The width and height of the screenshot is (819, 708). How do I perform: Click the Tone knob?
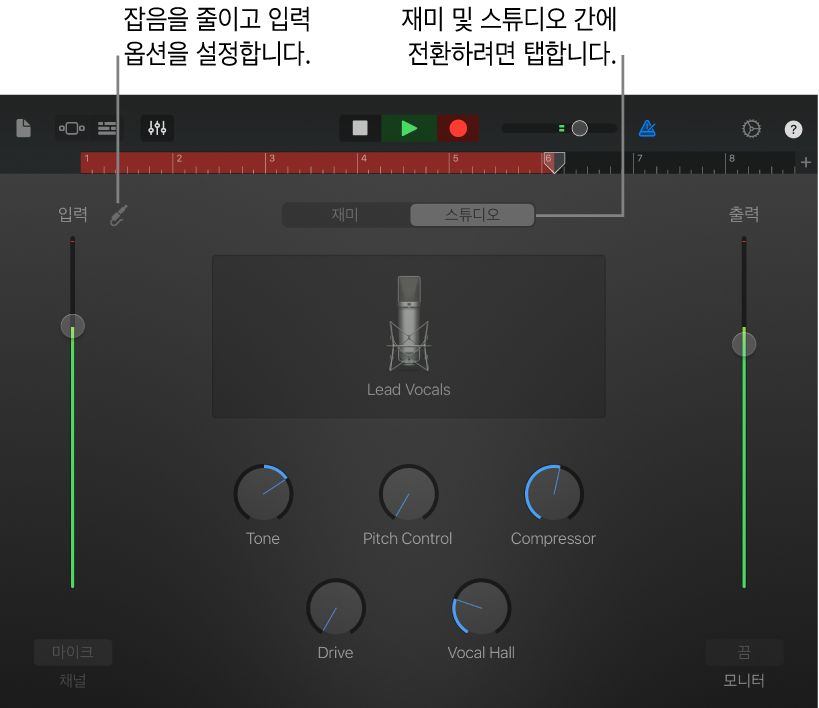[263, 493]
